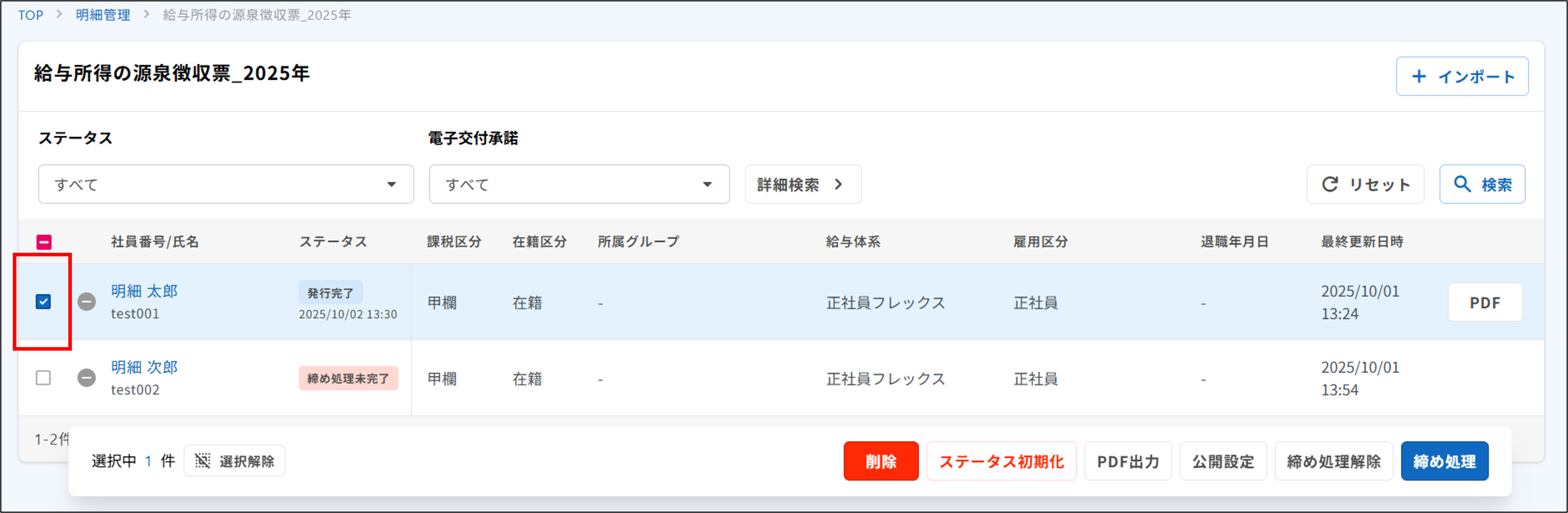
Task: Check the checkbox for 明細 次郎's row
Action: (43, 378)
